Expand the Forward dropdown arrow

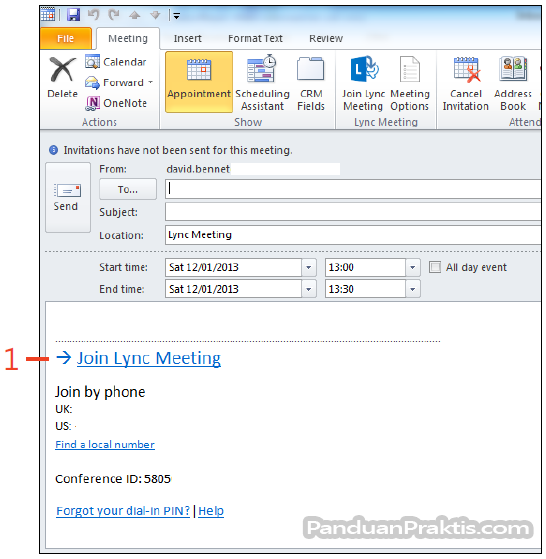point(150,83)
